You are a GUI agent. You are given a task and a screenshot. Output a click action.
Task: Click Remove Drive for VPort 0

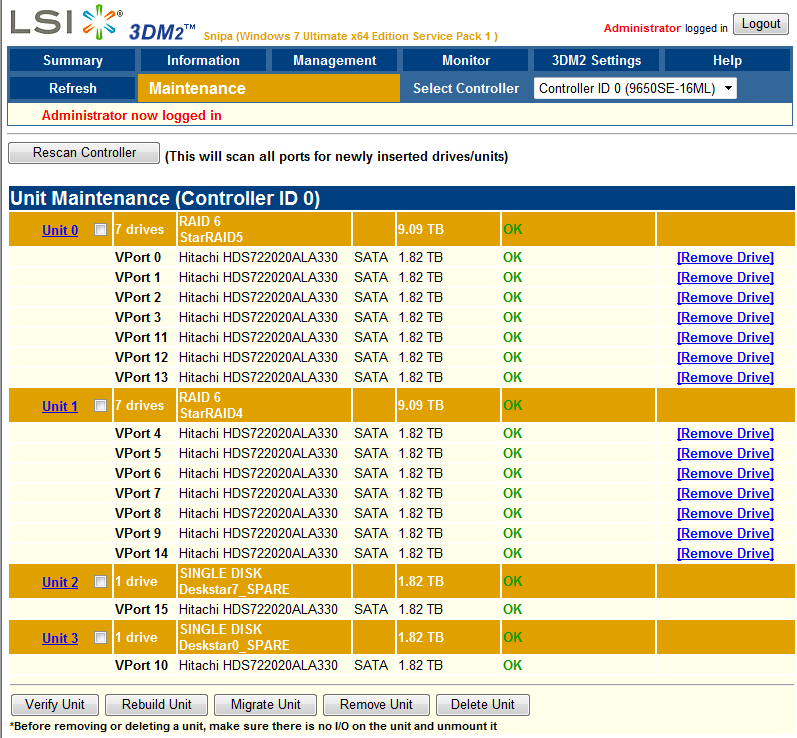(725, 258)
